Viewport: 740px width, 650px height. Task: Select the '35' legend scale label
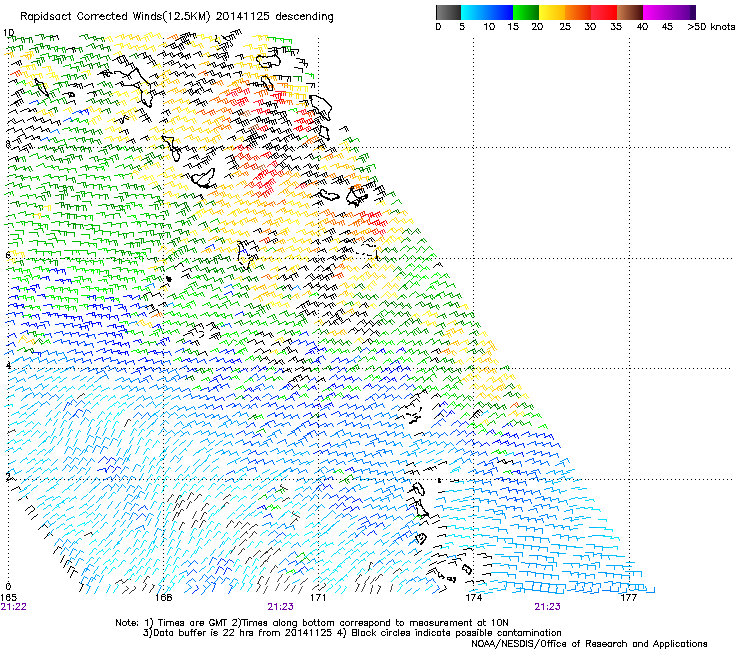click(616, 27)
